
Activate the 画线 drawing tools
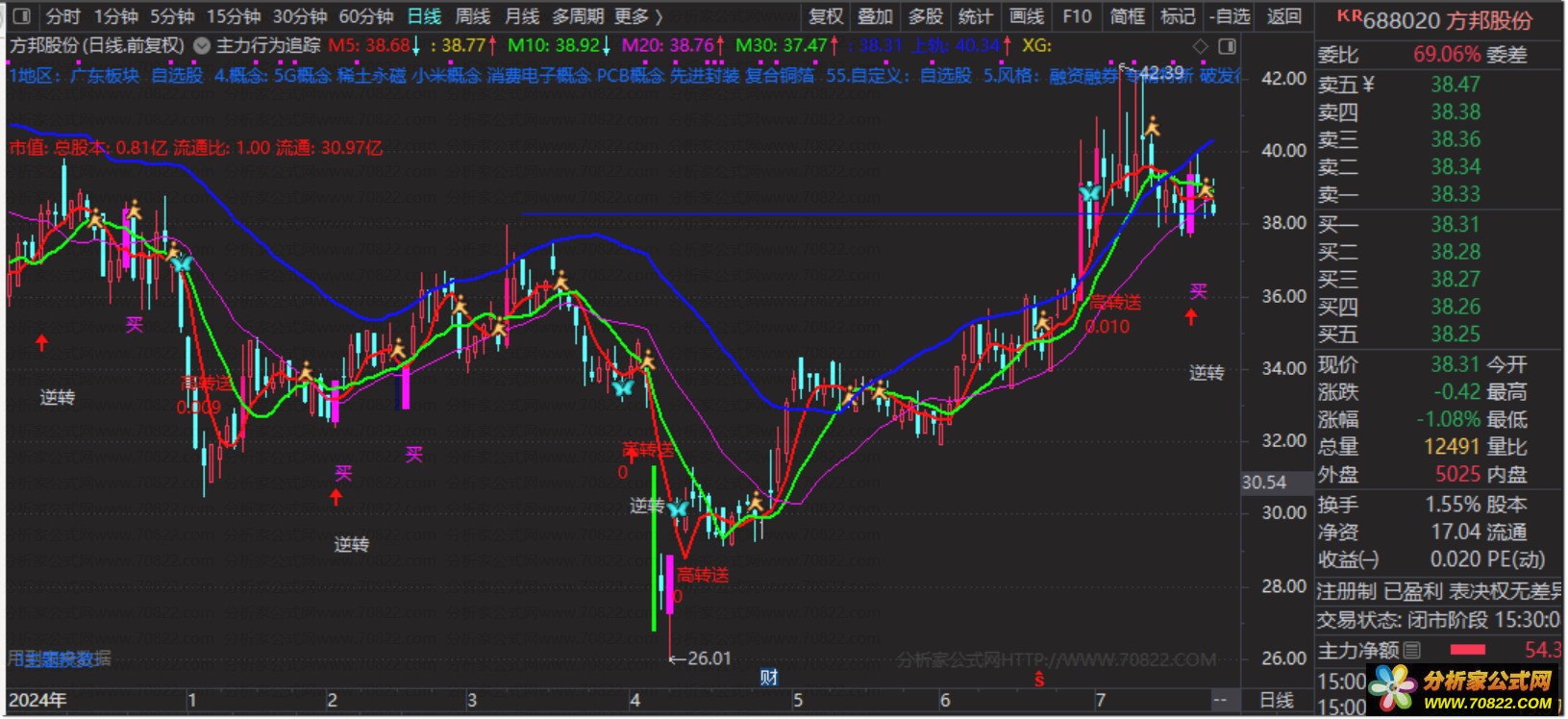[x=1027, y=16]
